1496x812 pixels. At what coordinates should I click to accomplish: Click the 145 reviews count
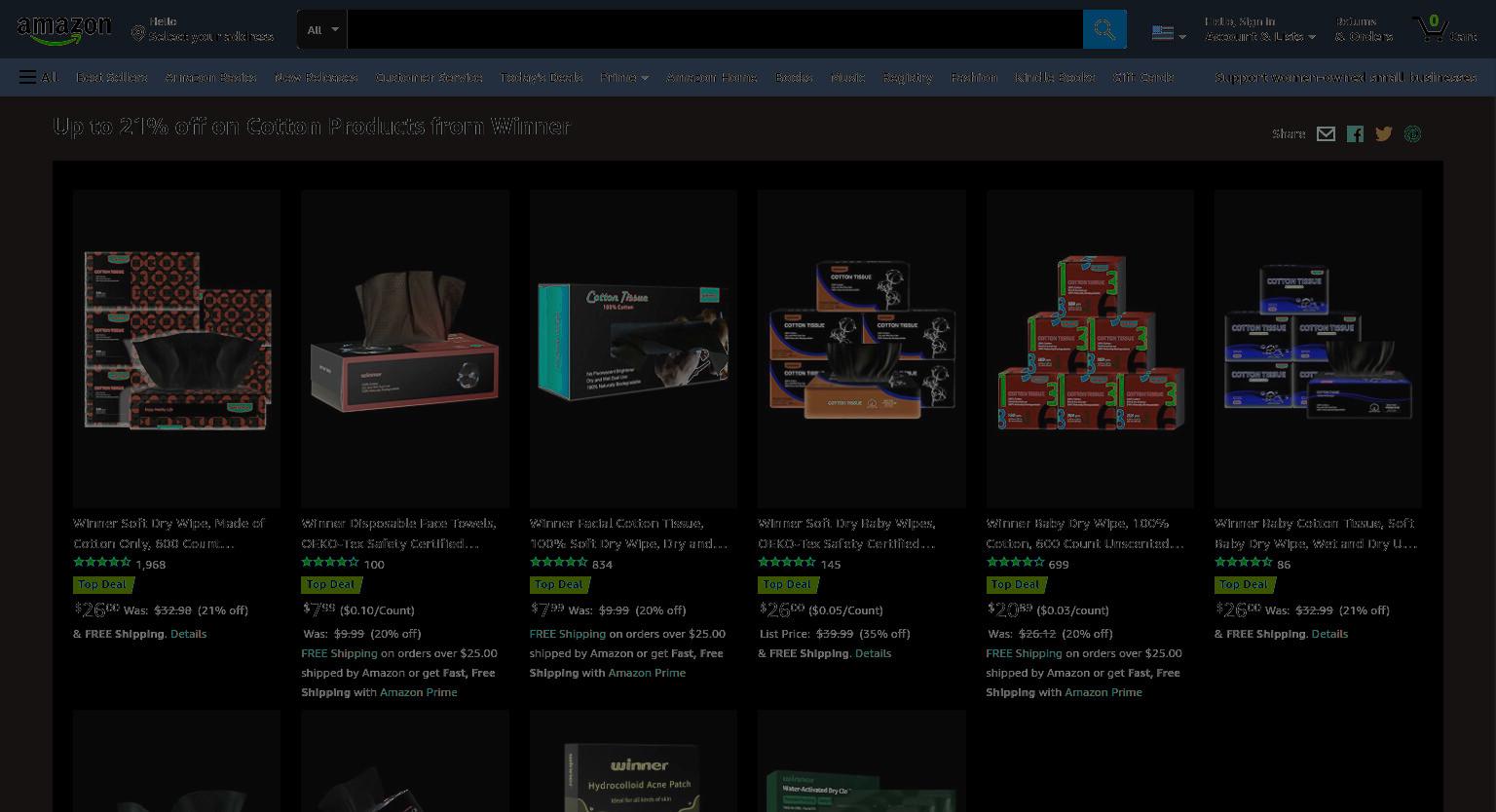(x=831, y=564)
